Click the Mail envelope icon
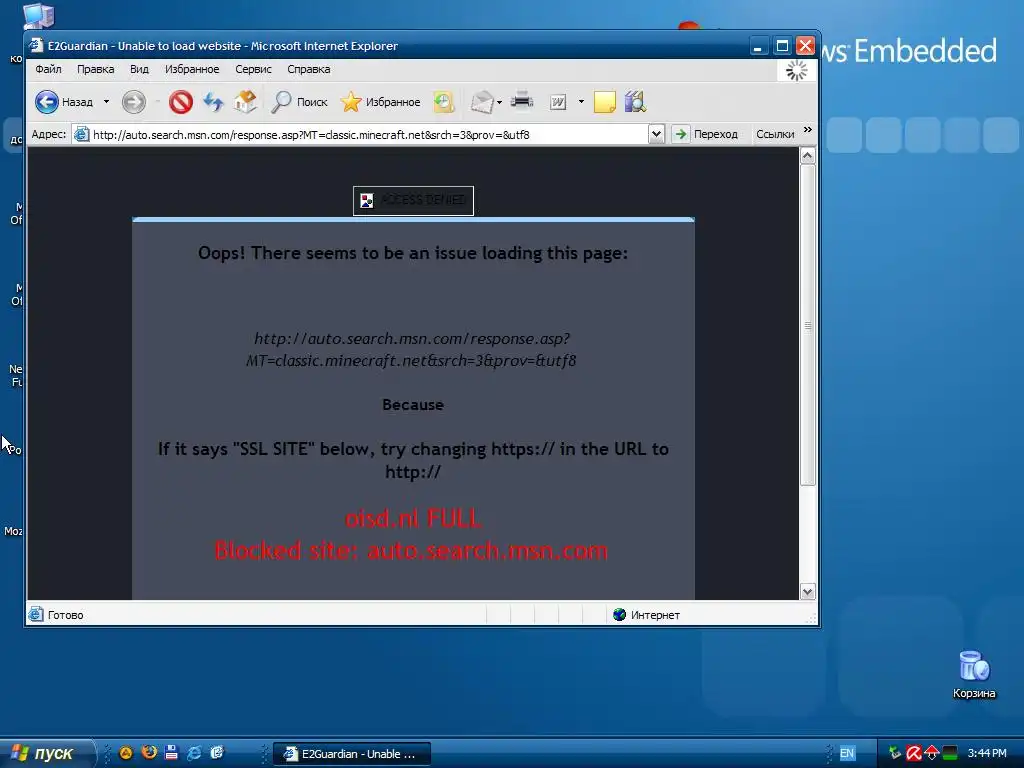The image size is (1024, 768). coord(481,102)
